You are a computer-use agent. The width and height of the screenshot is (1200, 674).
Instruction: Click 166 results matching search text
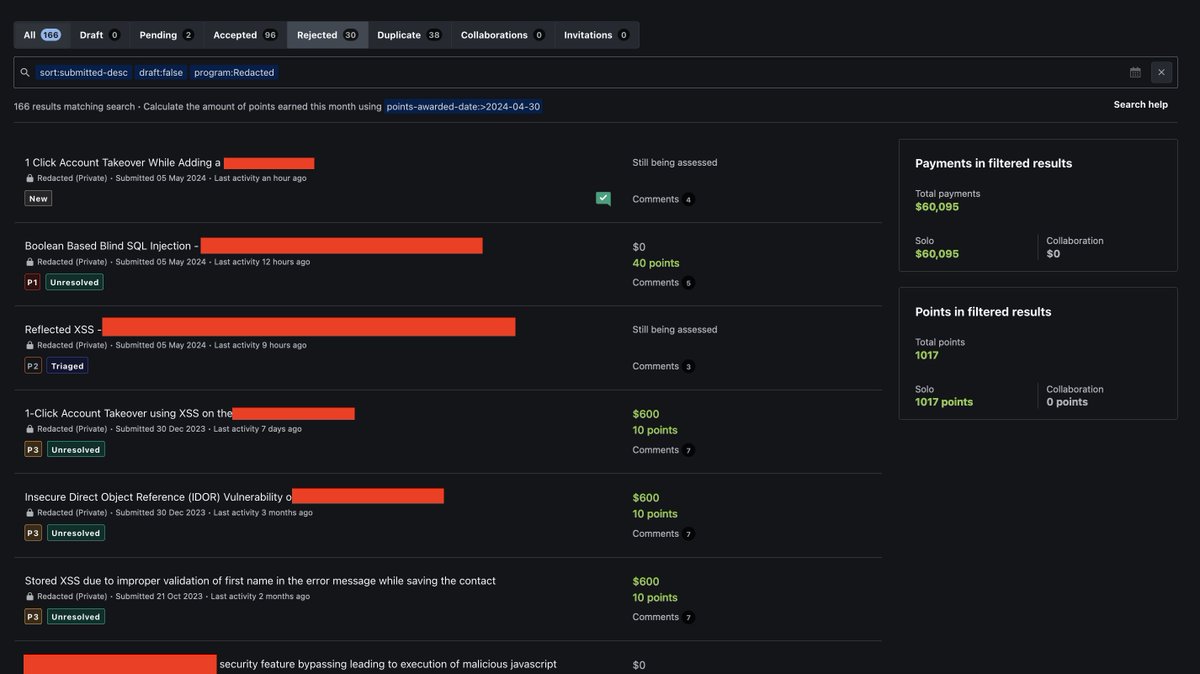74,106
